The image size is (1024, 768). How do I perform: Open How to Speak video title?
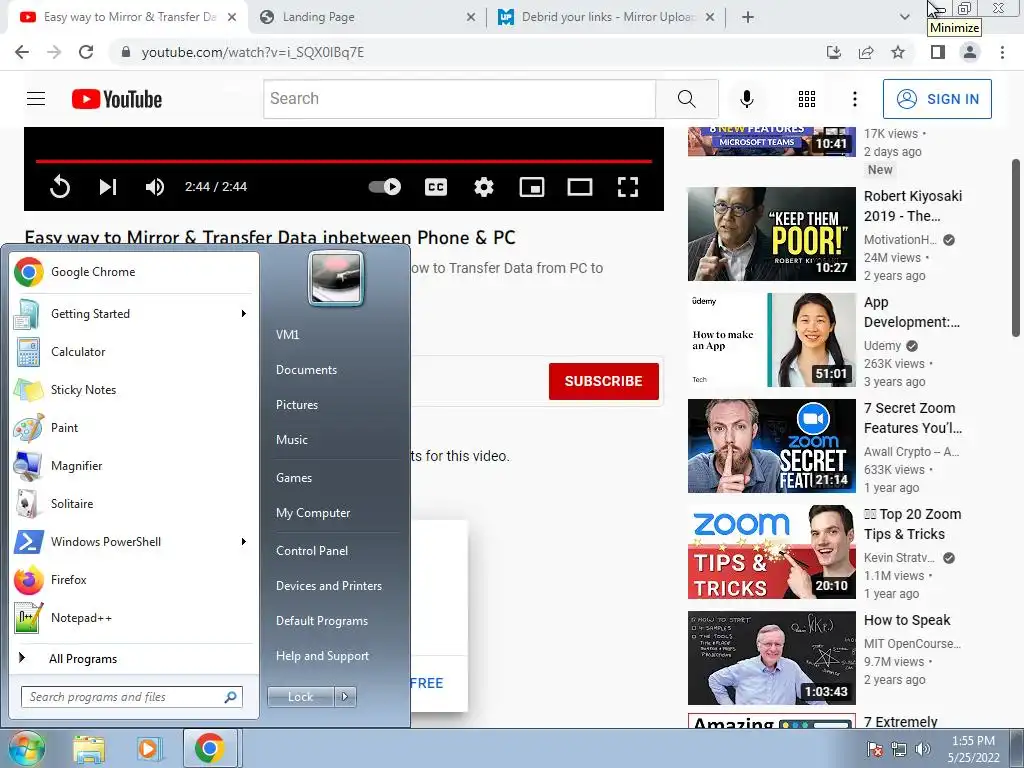tap(907, 620)
